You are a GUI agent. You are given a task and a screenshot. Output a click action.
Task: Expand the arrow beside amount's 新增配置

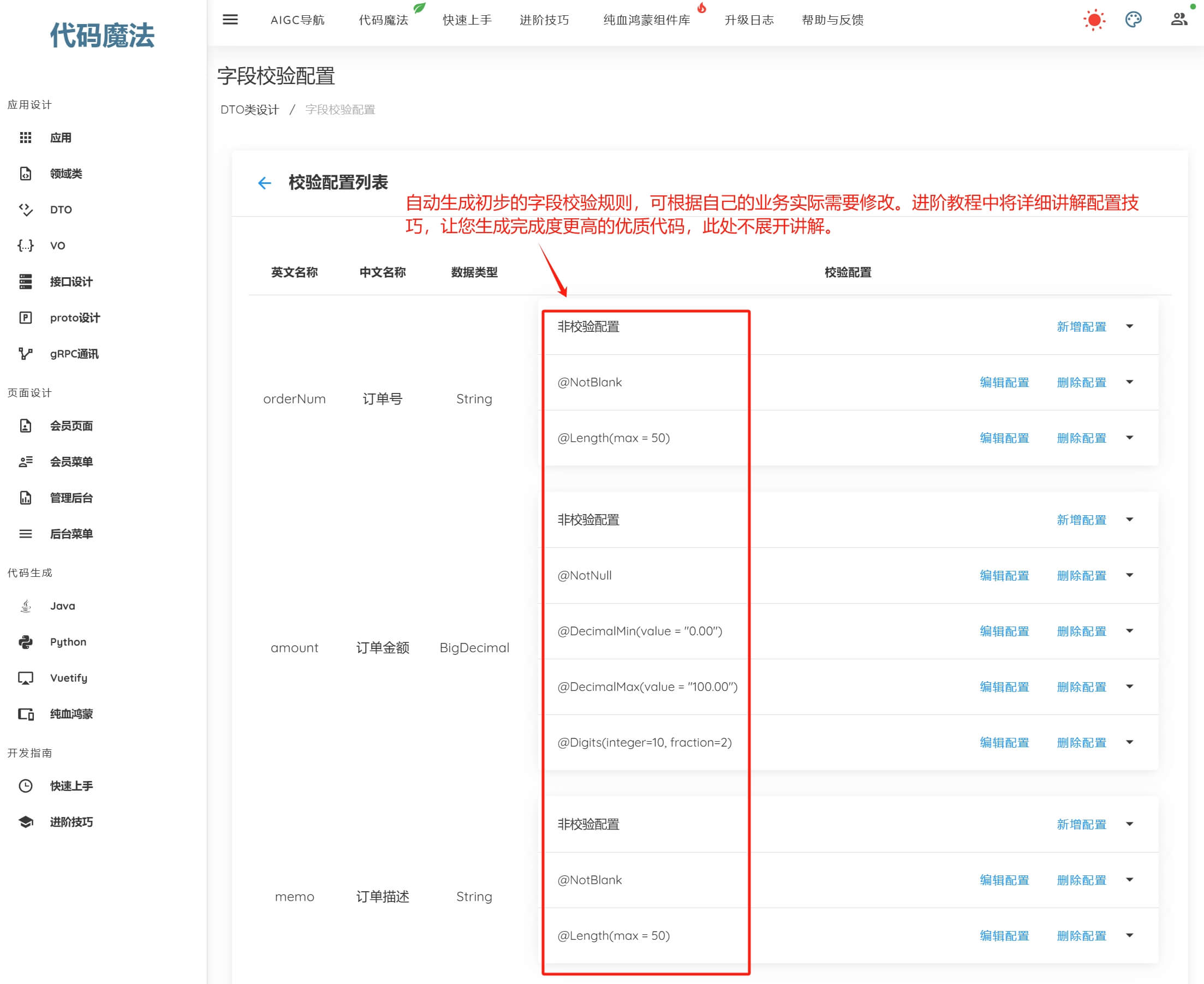[x=1129, y=520]
